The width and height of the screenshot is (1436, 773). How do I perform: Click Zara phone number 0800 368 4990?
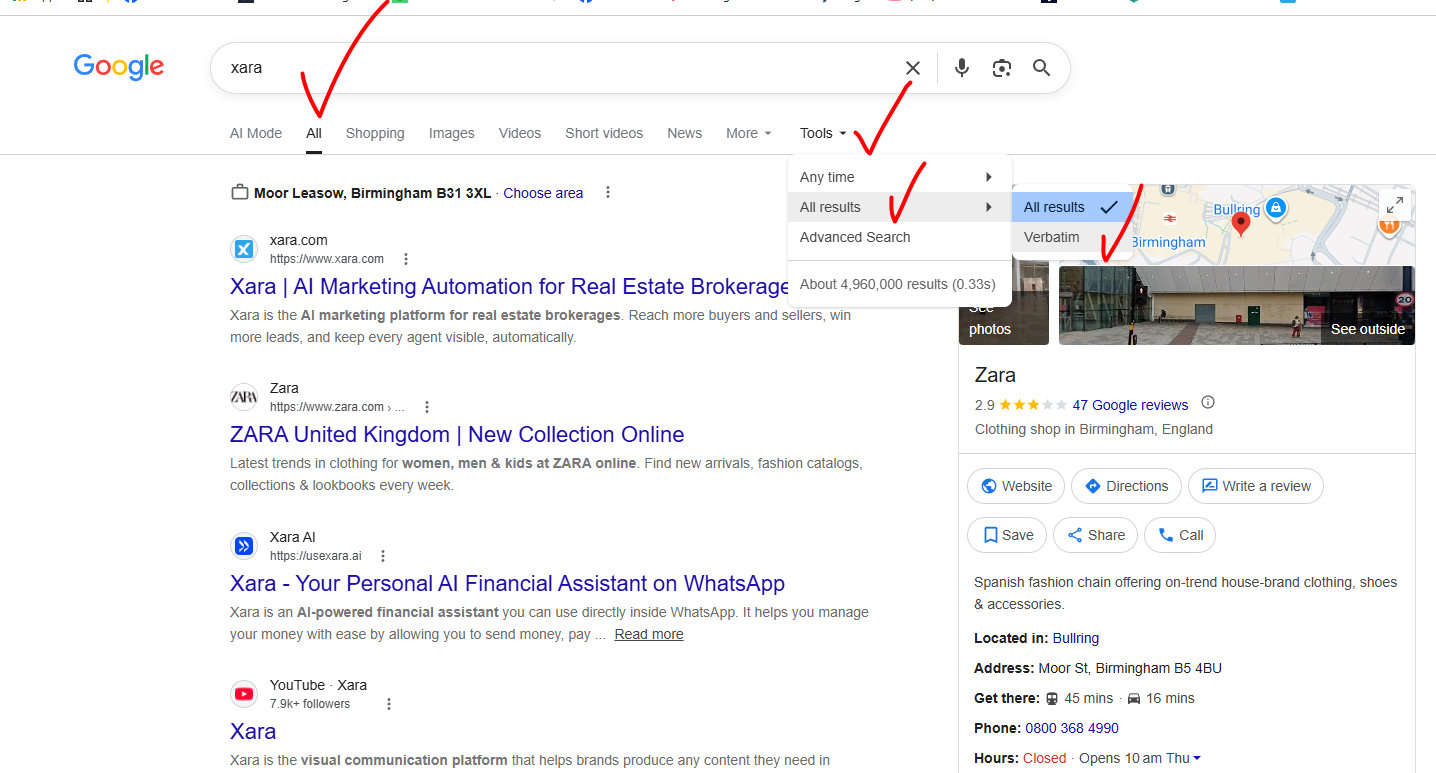pyautogui.click(x=1072, y=728)
